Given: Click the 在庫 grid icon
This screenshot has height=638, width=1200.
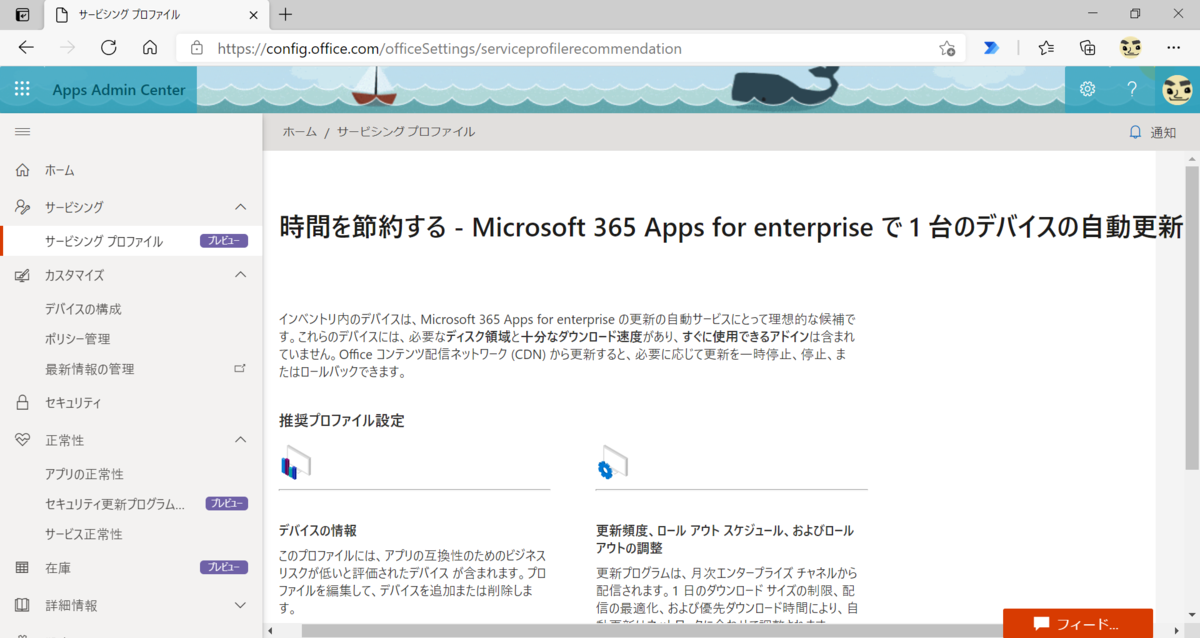Looking at the screenshot, I should point(22,568).
